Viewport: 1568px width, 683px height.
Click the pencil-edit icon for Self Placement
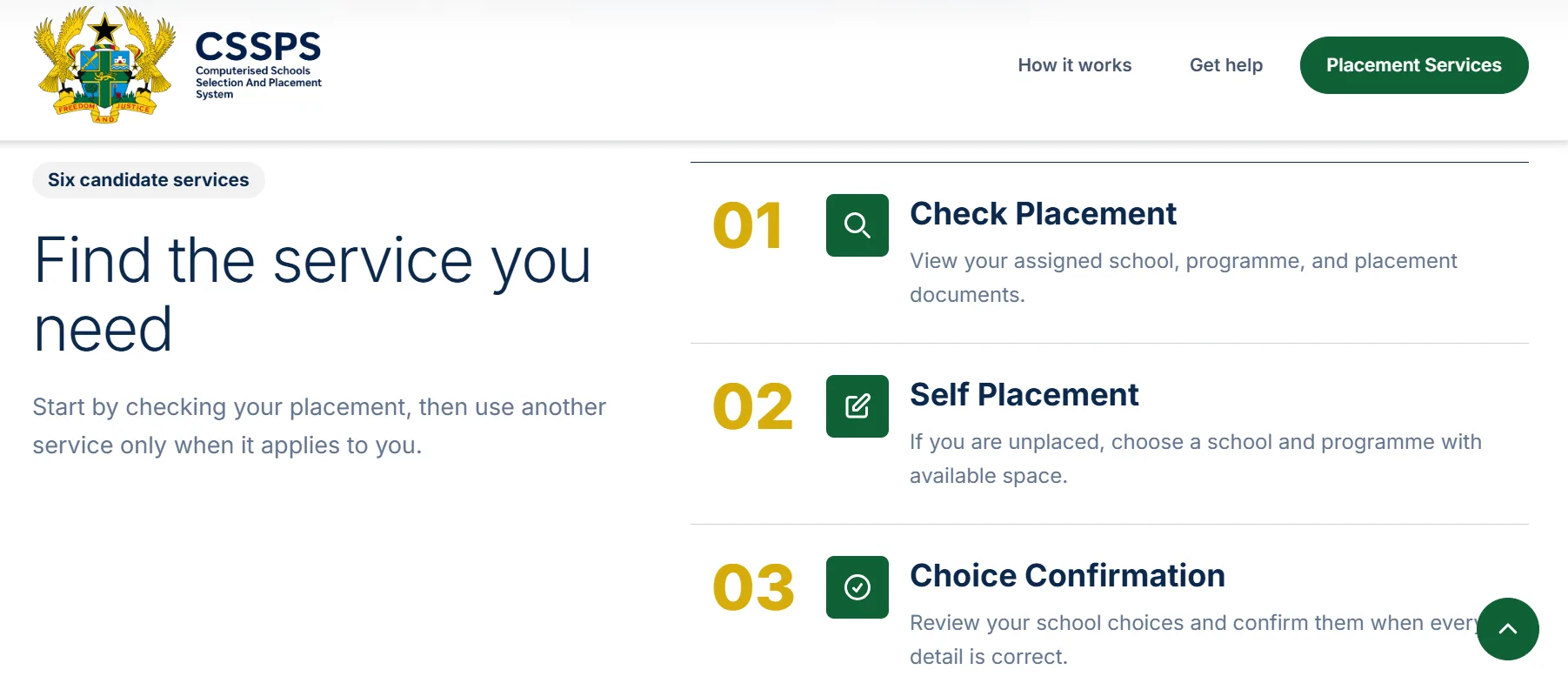(x=857, y=406)
